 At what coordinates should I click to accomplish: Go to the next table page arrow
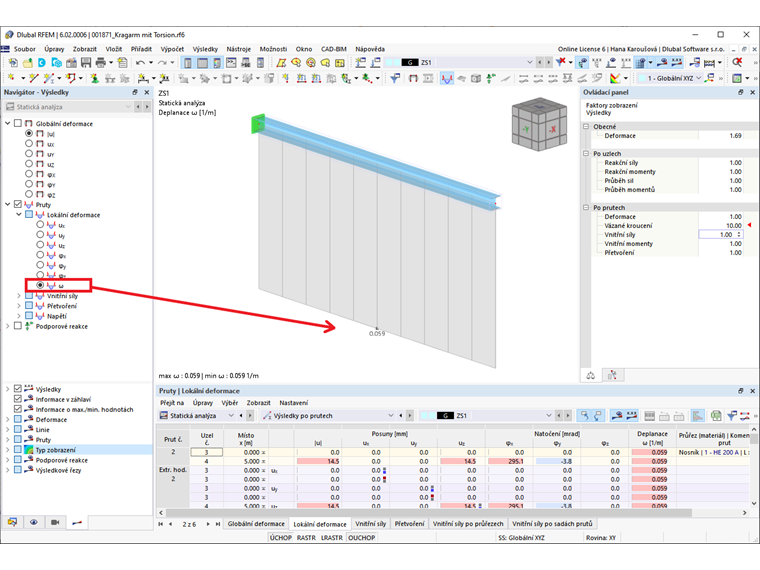[208, 524]
